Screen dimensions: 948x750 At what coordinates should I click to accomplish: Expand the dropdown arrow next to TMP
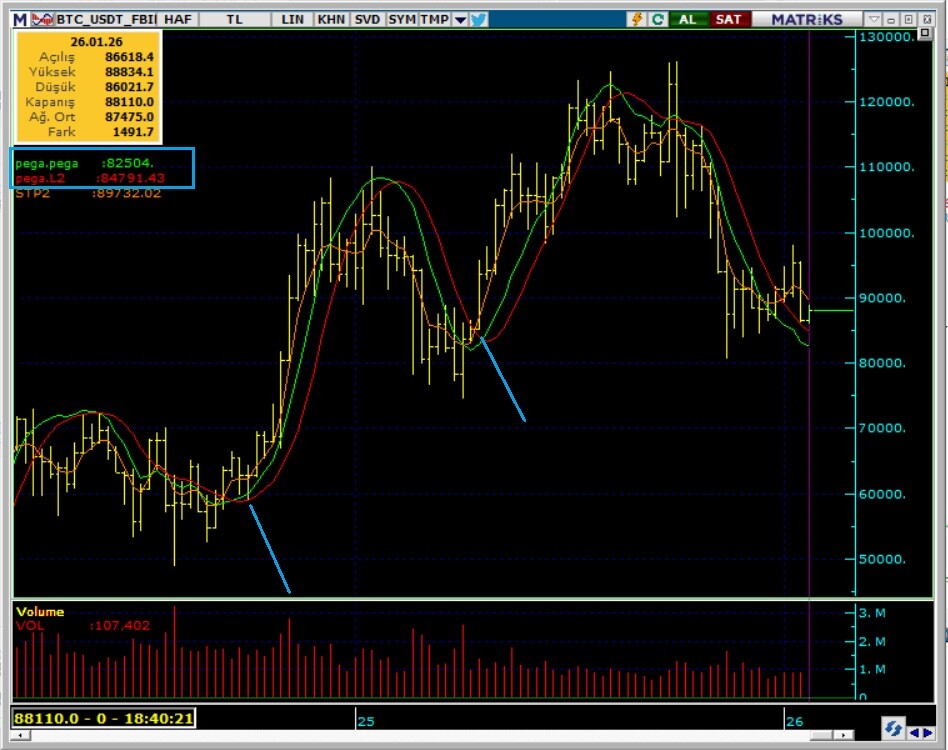(x=459, y=19)
